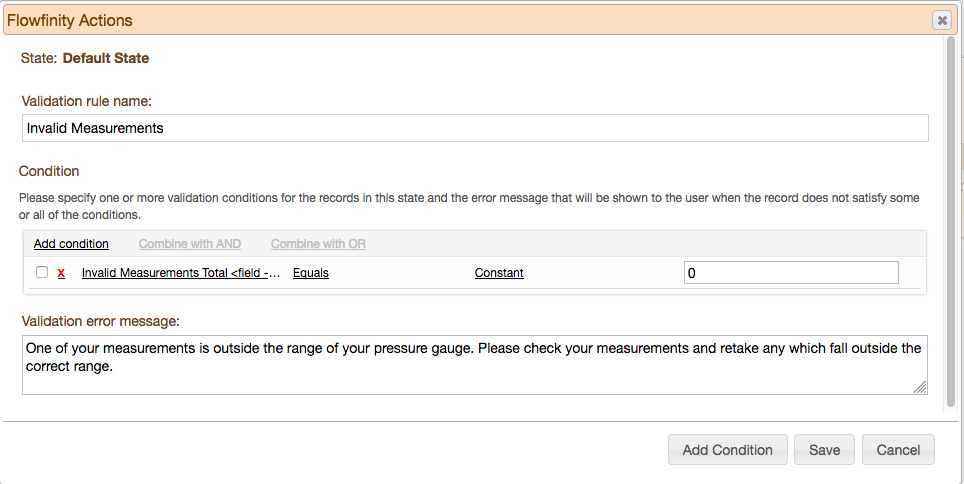This screenshot has width=964, height=484.
Task: Grab the error message textarea resize handle
Action: click(x=920, y=387)
